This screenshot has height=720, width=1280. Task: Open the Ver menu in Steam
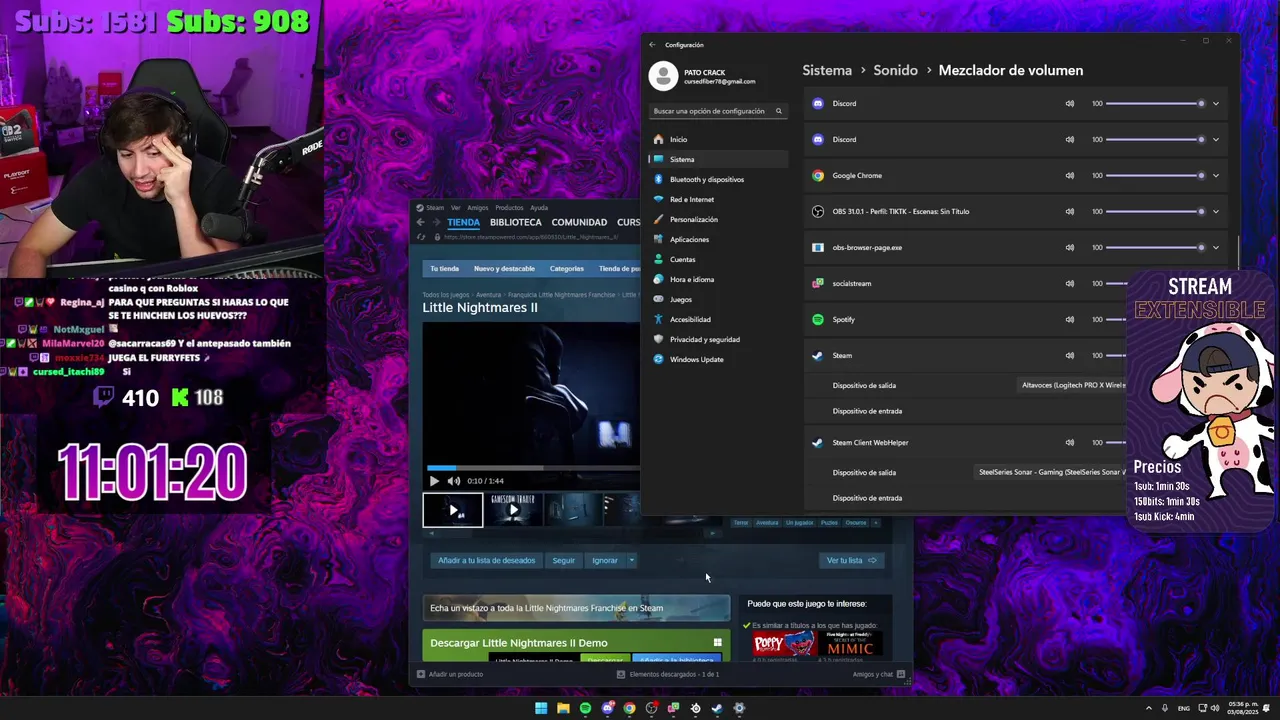(456, 208)
